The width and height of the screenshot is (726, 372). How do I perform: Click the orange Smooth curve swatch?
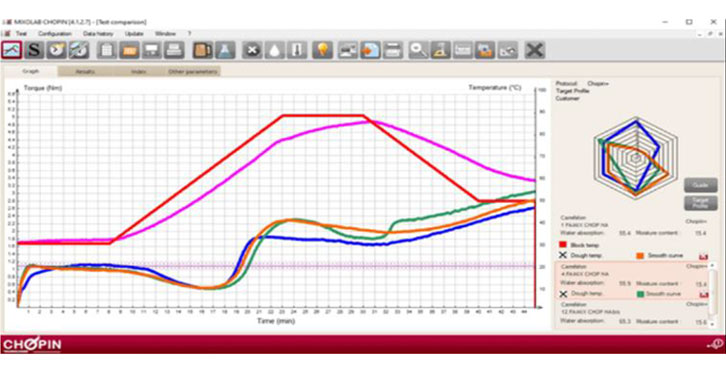point(640,255)
